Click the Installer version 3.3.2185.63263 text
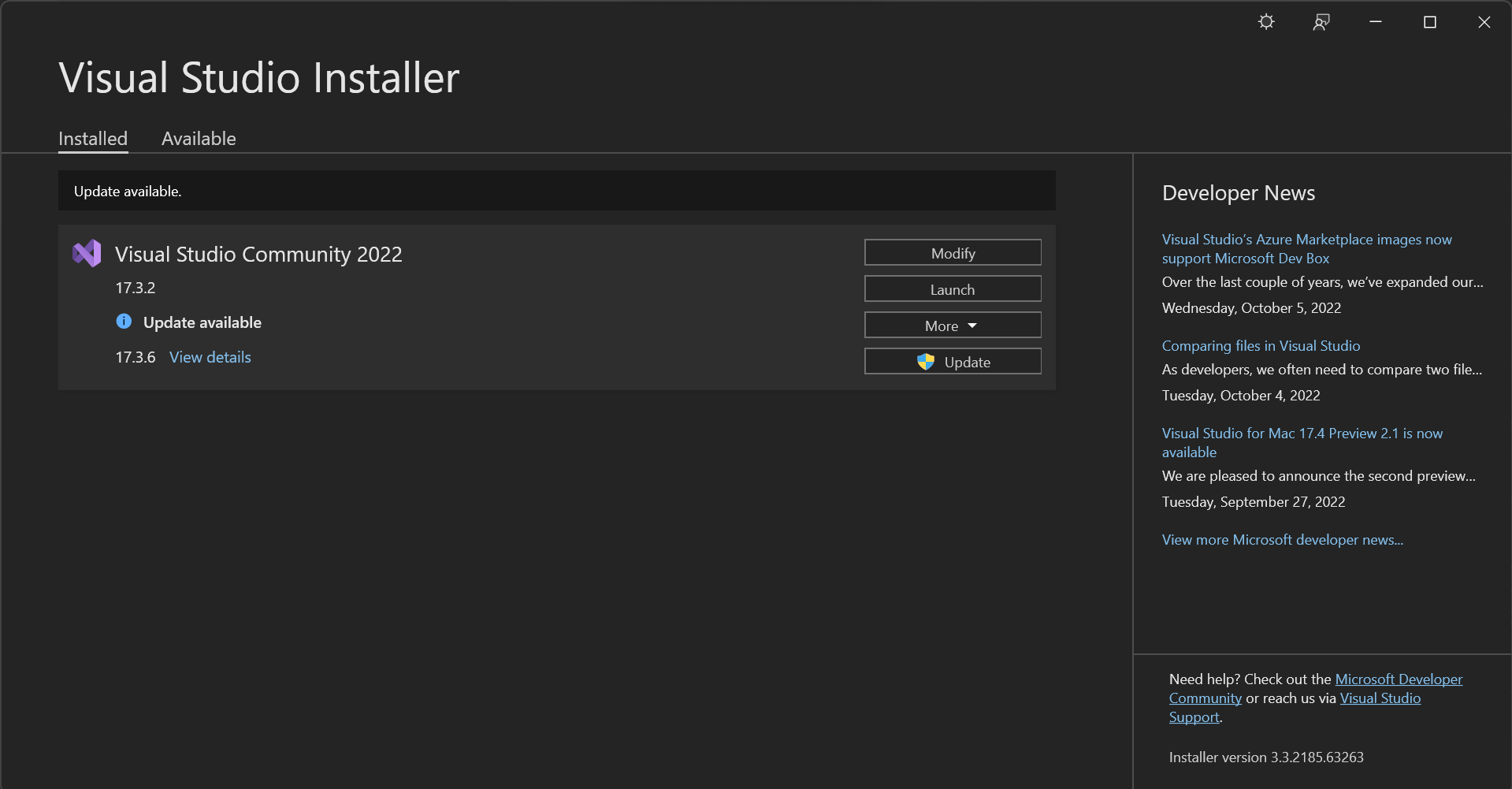The image size is (1512, 789). [x=1266, y=757]
